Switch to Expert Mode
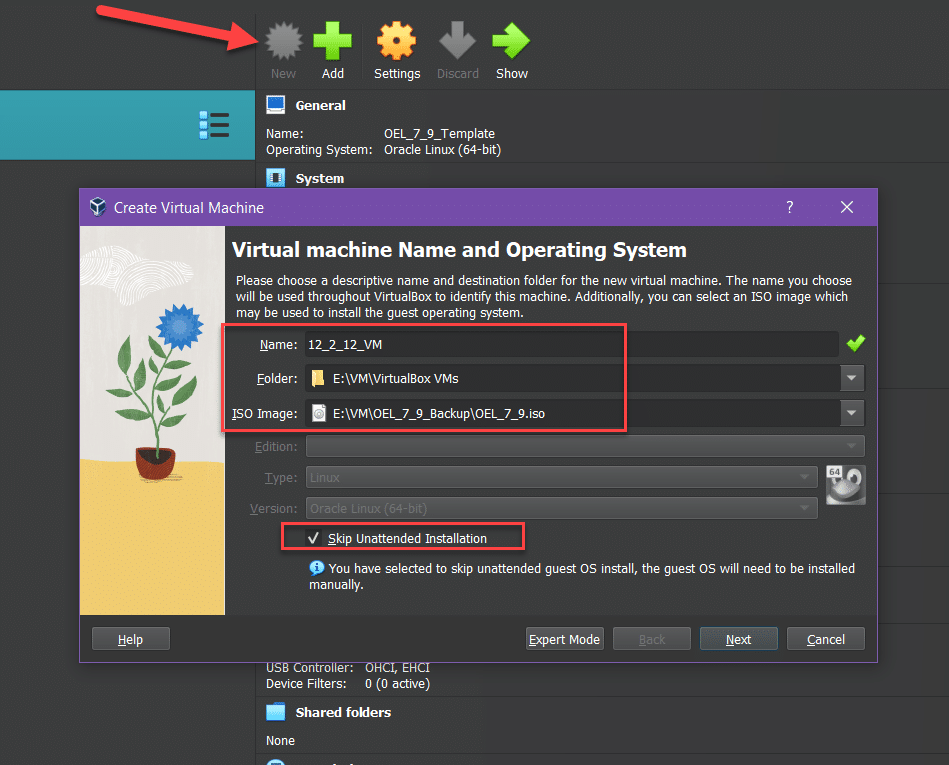 point(565,639)
